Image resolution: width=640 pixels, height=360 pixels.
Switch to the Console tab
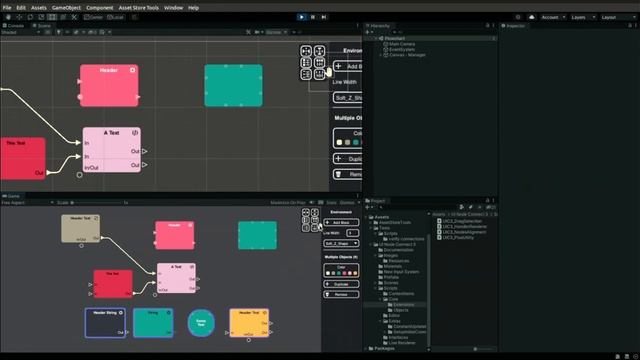pos(14,25)
